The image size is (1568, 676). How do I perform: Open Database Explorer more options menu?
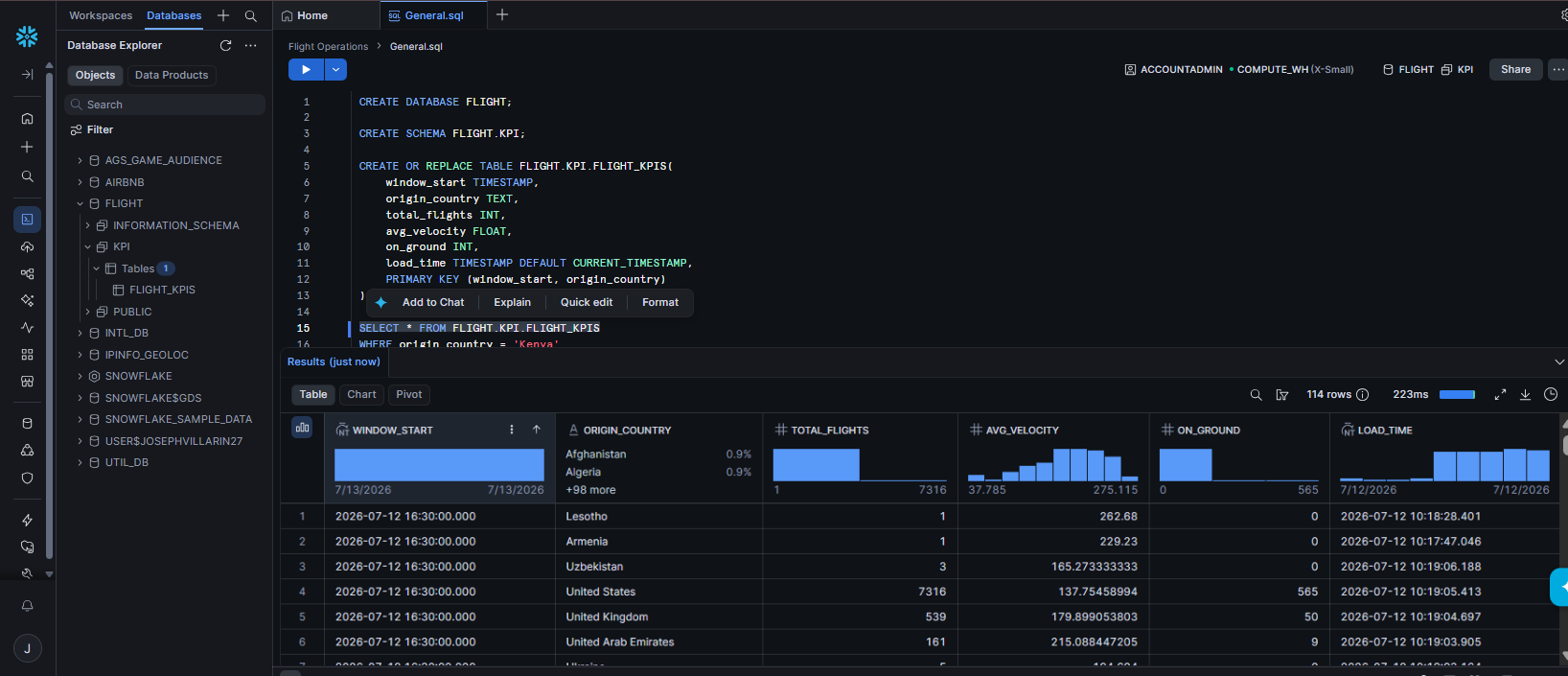point(250,45)
